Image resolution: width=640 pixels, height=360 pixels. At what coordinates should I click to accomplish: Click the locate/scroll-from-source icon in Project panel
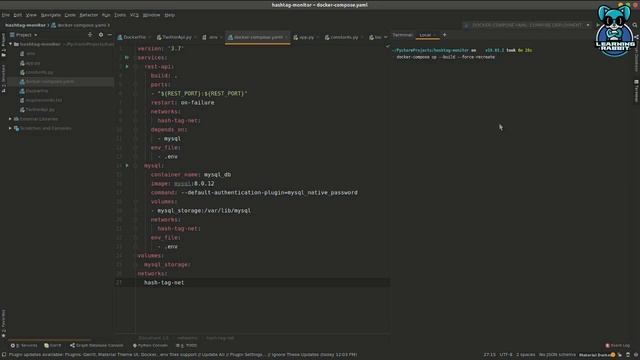pos(90,35)
